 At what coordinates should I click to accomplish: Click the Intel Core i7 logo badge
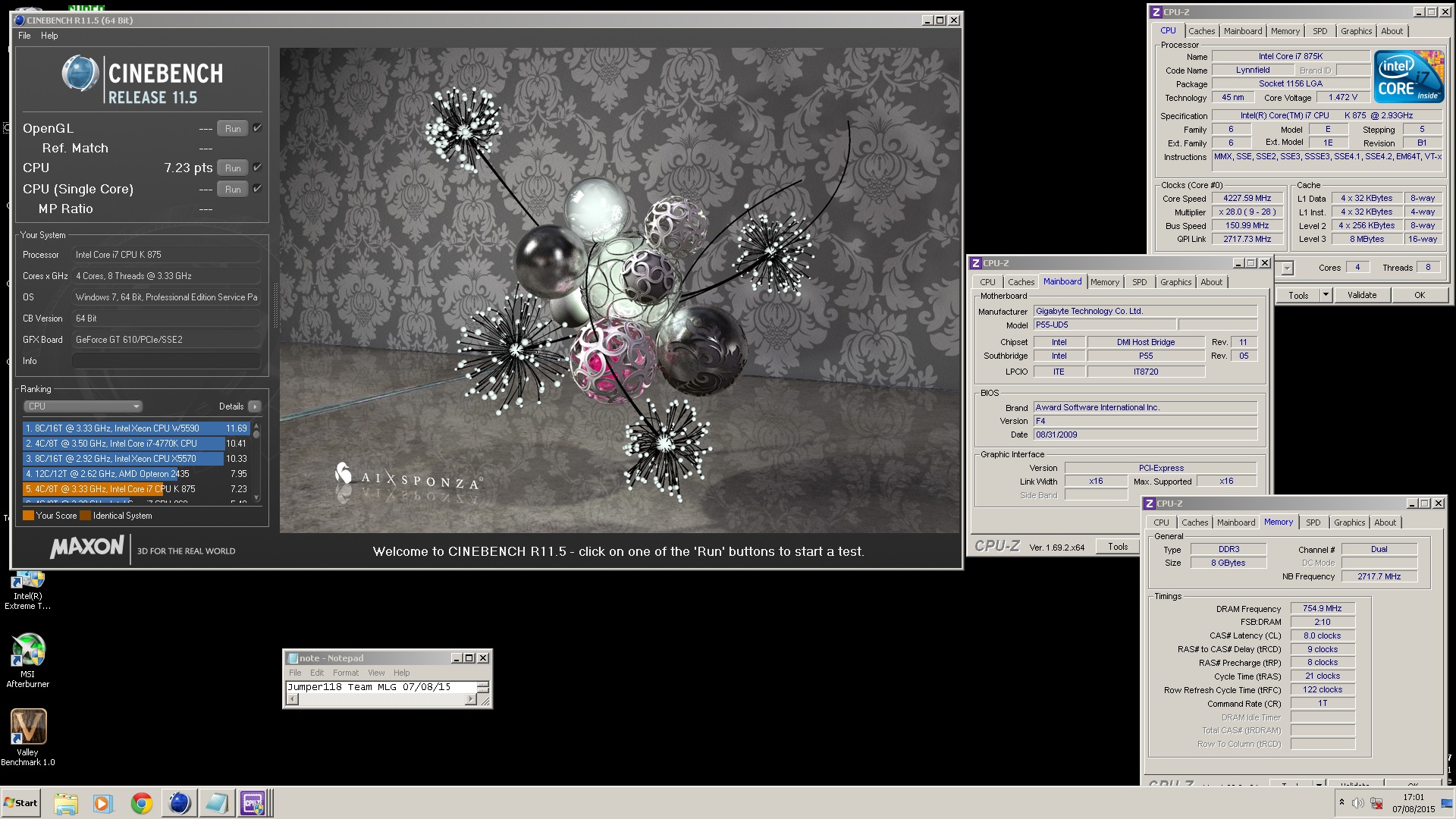[x=1409, y=77]
